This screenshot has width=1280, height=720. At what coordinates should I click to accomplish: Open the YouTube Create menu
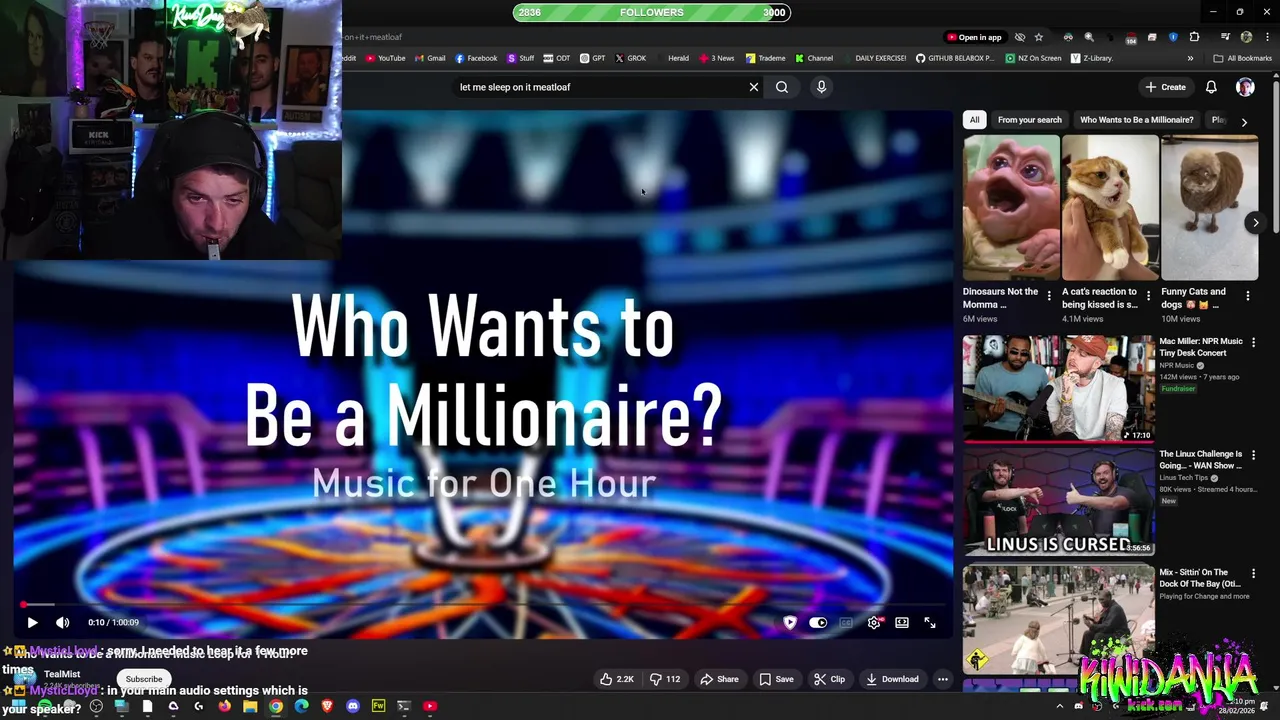pyautogui.click(x=1166, y=87)
